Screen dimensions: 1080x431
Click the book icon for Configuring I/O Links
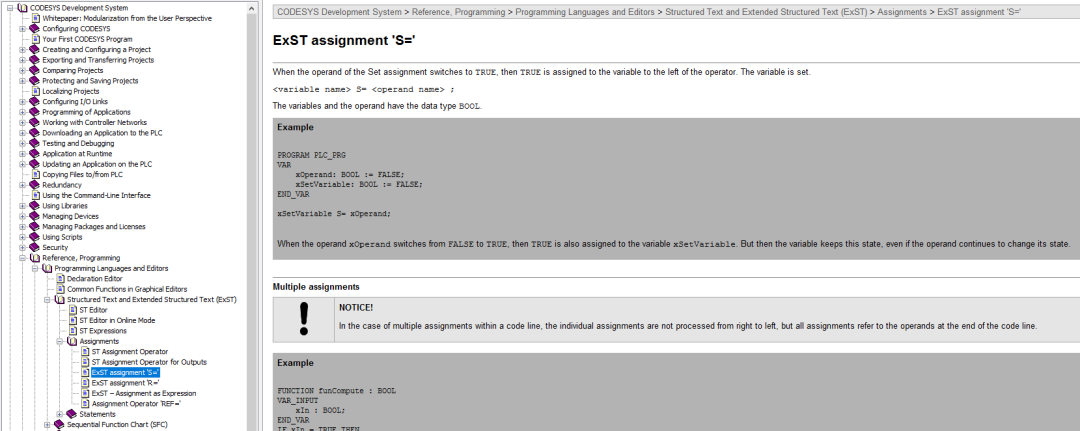34,101
